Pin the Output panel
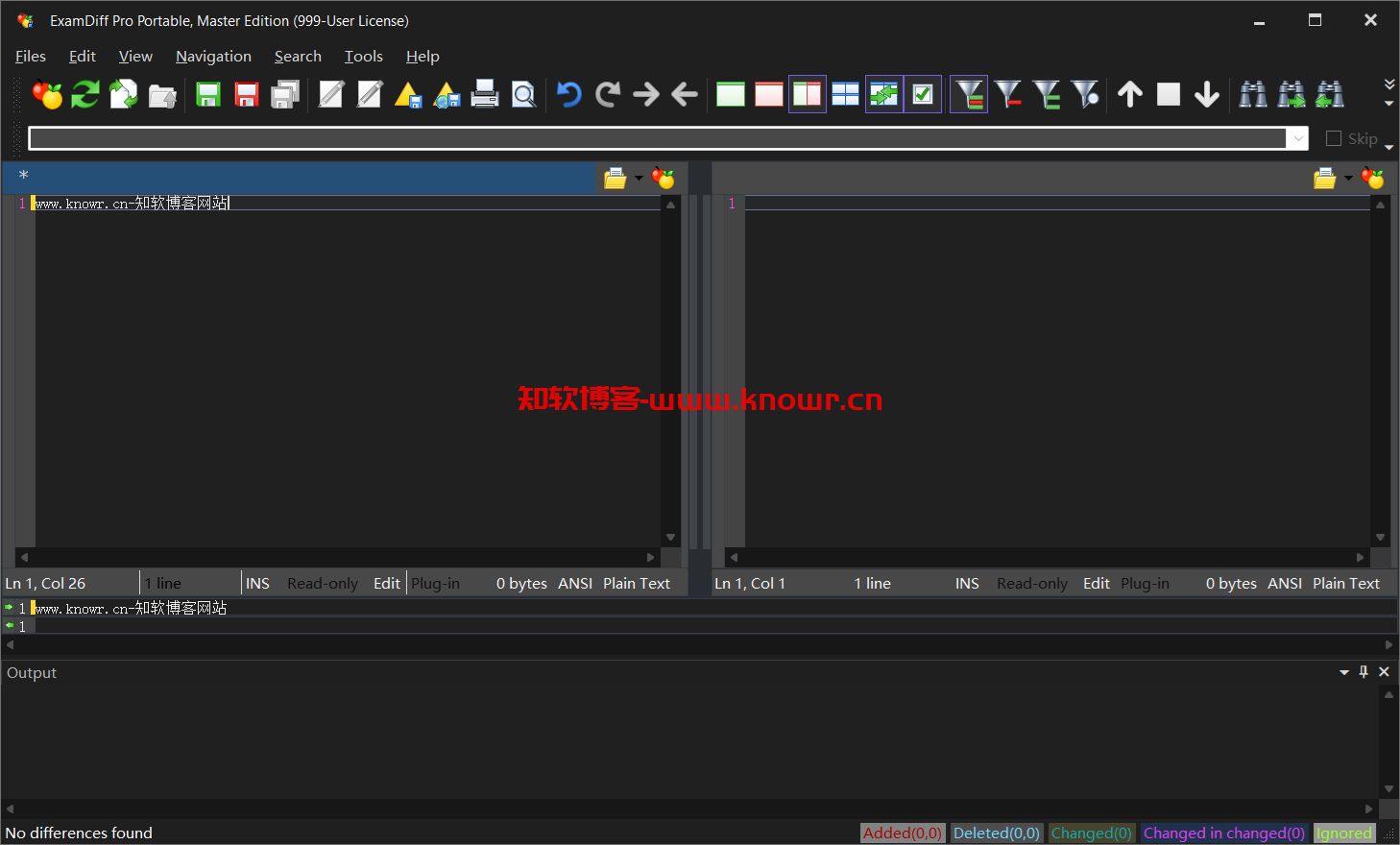 [1364, 672]
